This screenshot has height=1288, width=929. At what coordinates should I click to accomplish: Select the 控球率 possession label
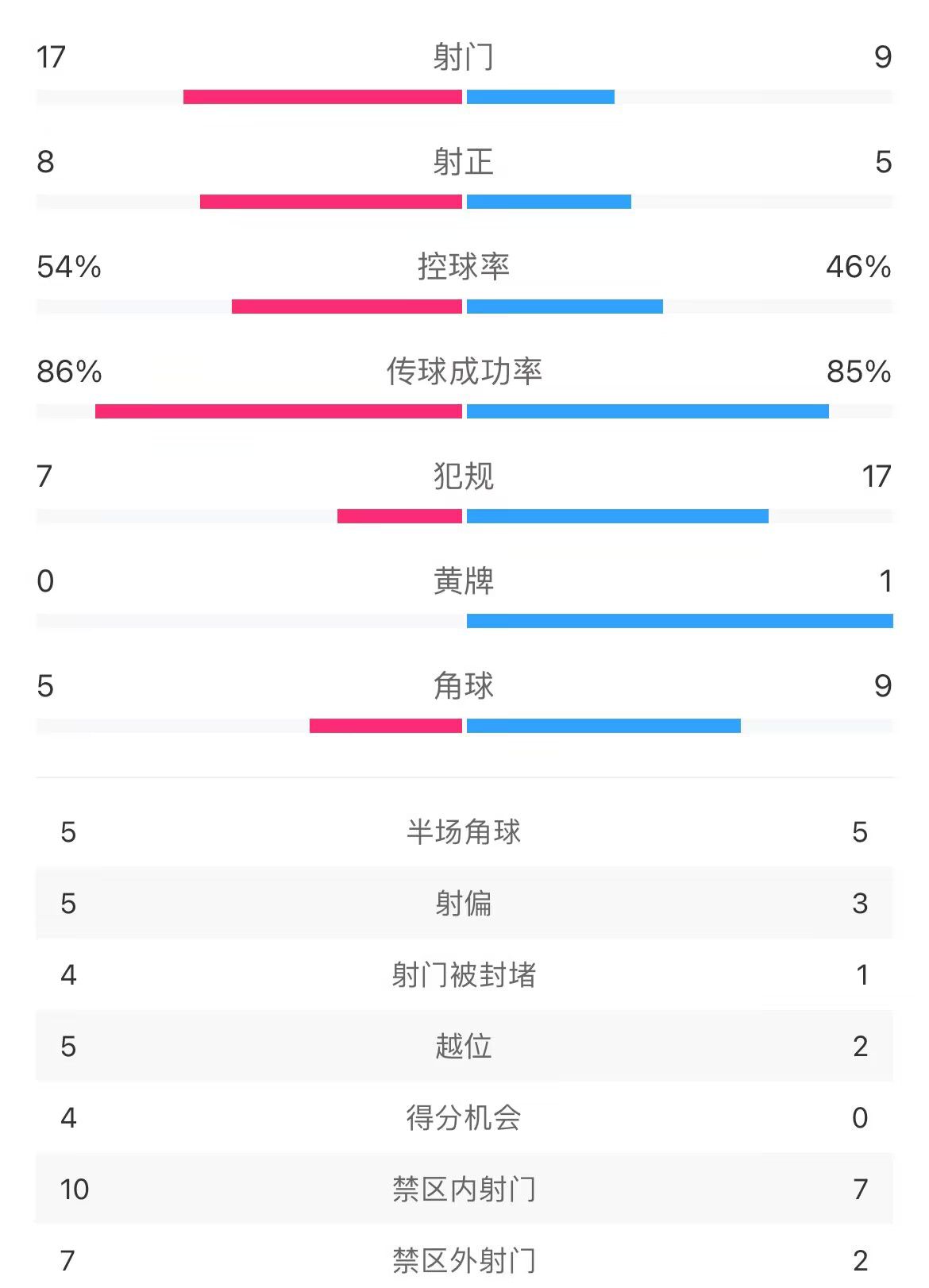click(464, 267)
